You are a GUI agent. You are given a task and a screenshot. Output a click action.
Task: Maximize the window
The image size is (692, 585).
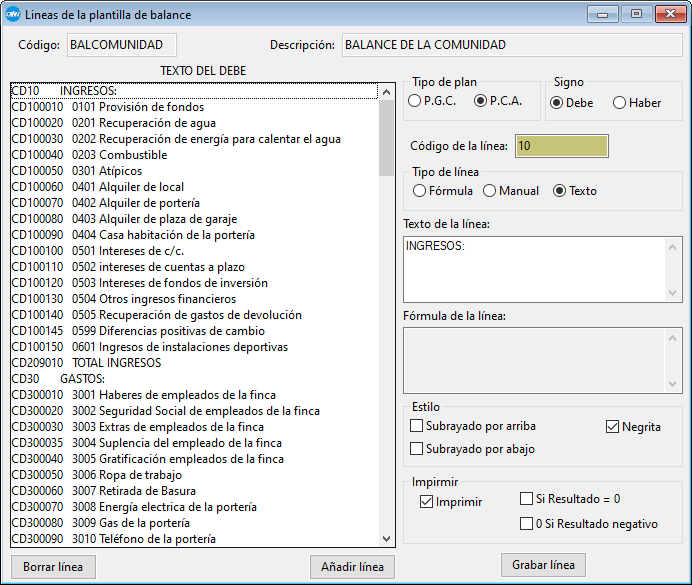[x=635, y=15]
